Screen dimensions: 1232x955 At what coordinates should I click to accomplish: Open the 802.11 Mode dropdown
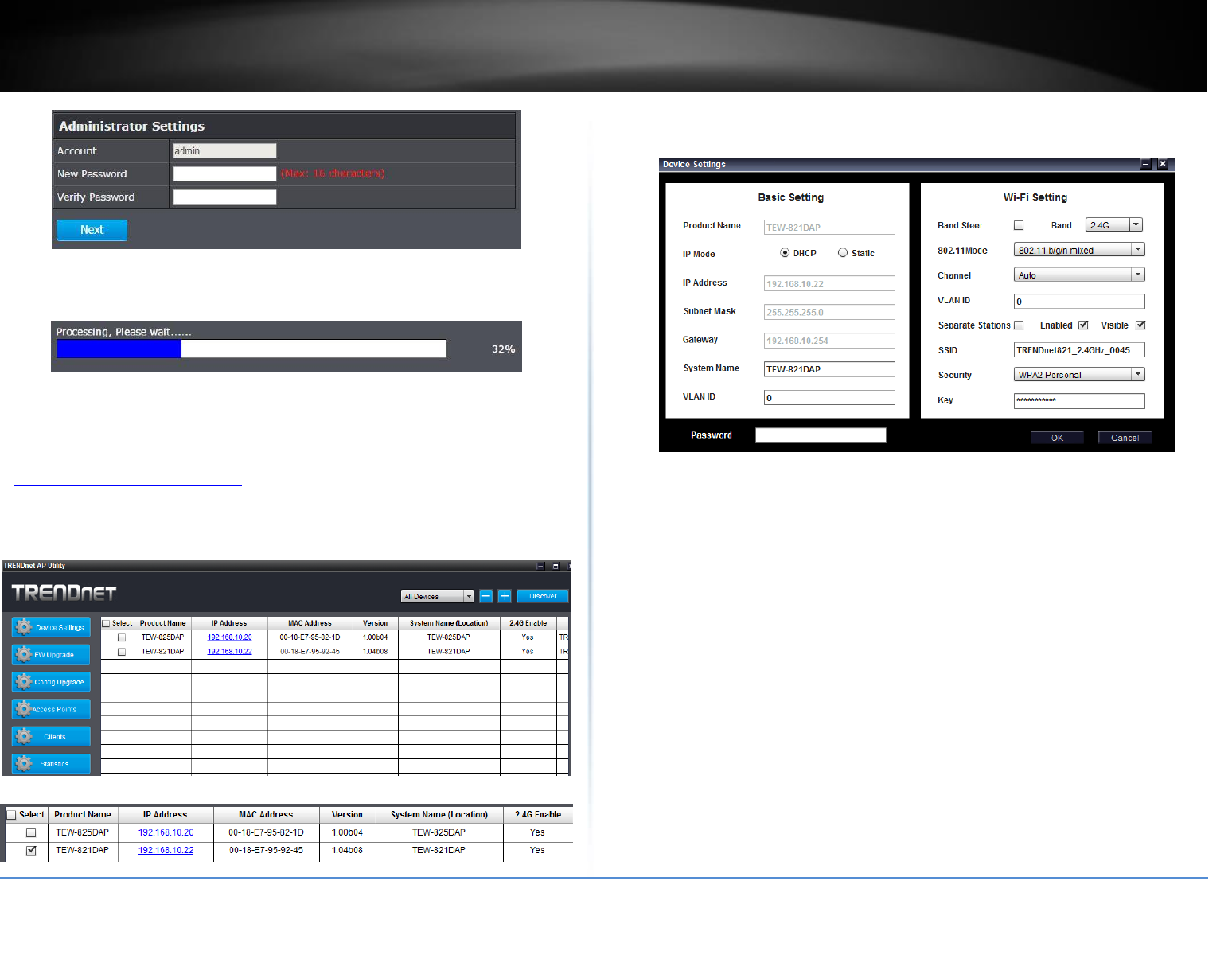(1079, 250)
